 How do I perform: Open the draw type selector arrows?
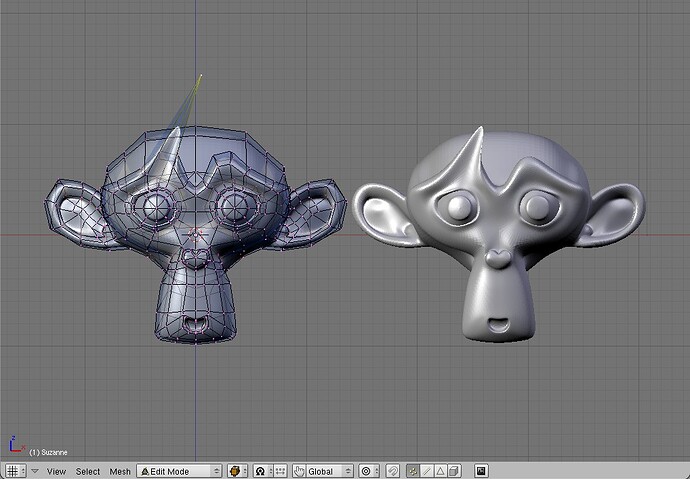point(245,471)
